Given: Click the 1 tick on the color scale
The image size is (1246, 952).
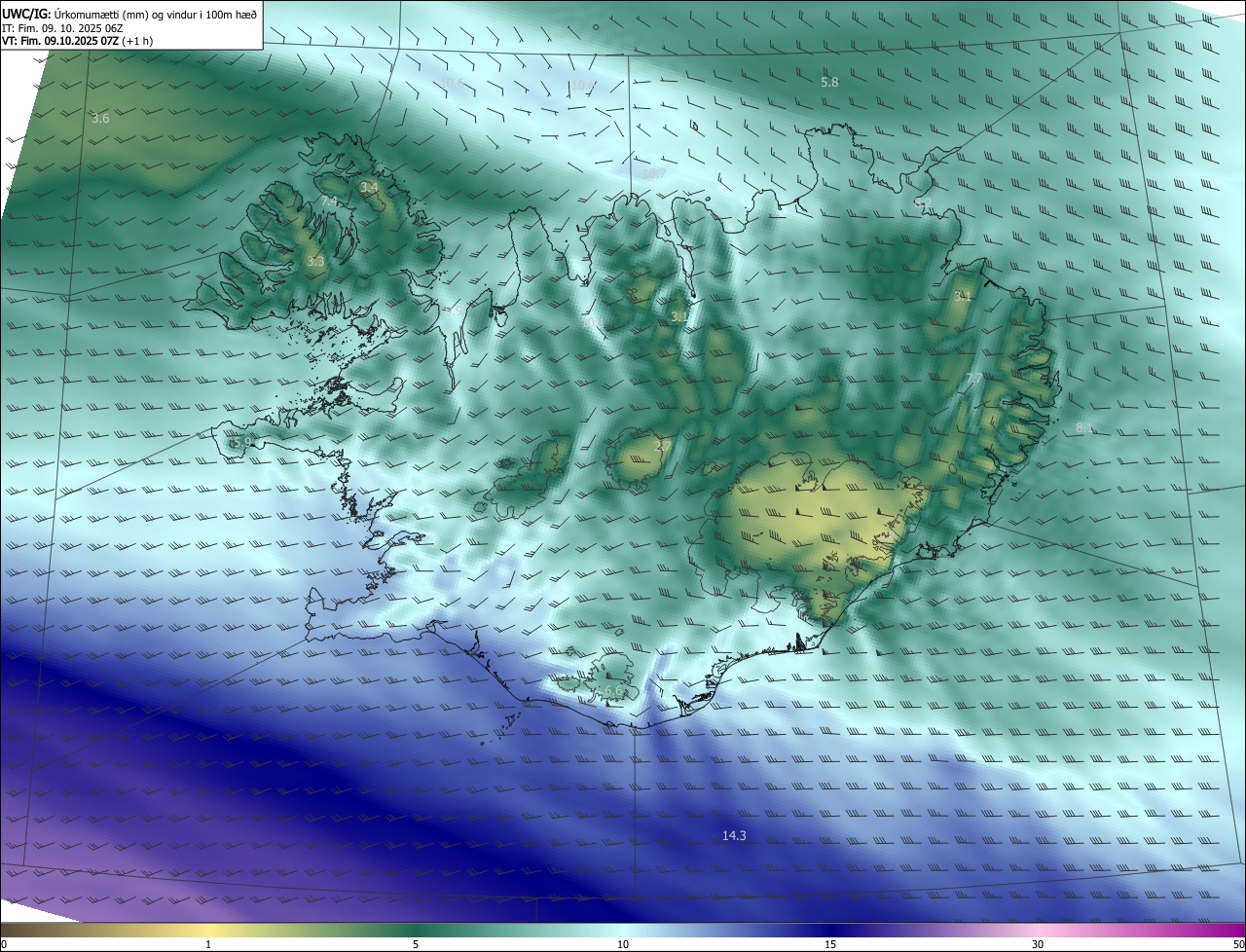Looking at the screenshot, I should tap(208, 944).
